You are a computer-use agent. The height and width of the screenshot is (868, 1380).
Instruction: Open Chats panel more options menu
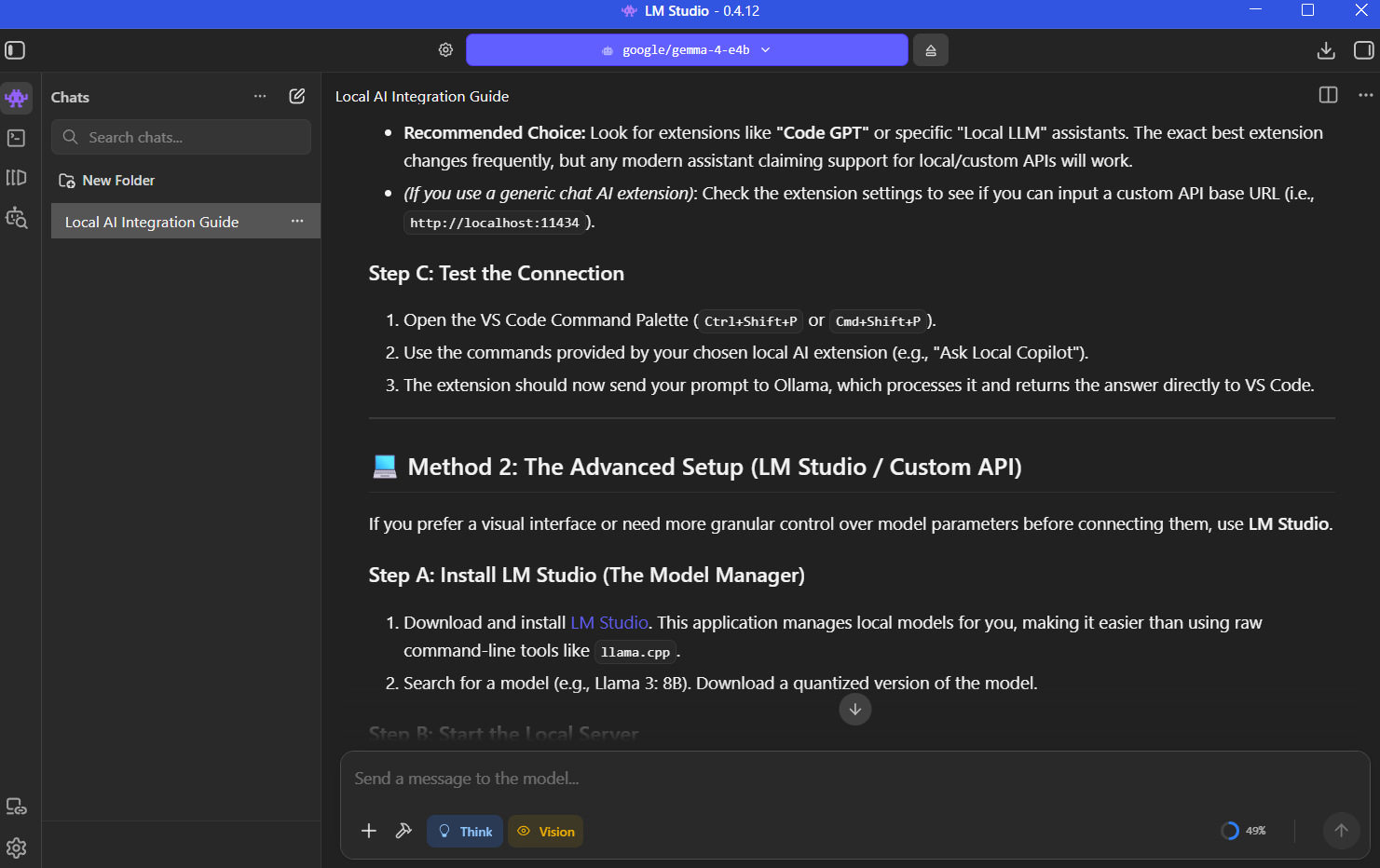coord(260,96)
